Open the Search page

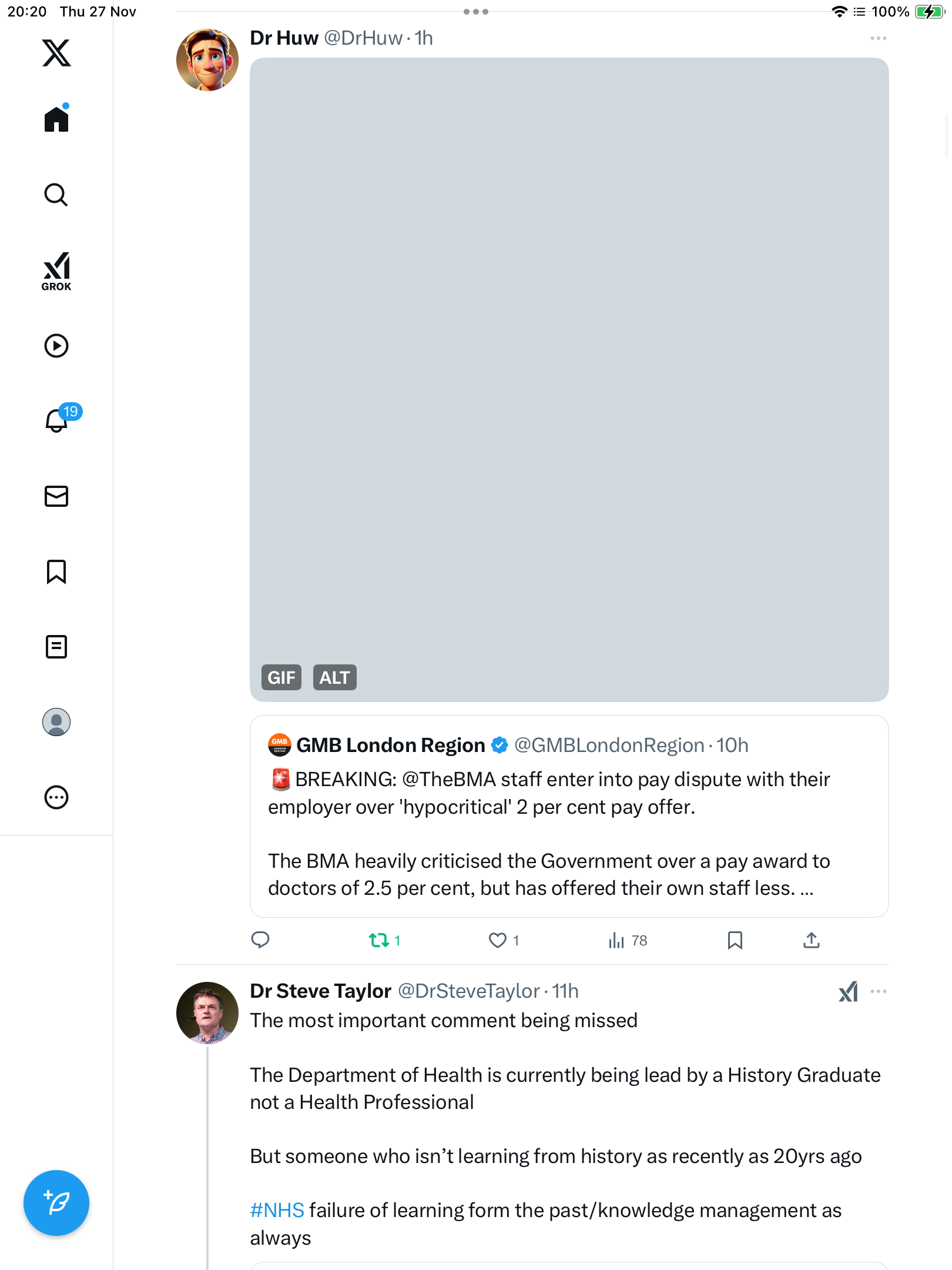pos(56,195)
